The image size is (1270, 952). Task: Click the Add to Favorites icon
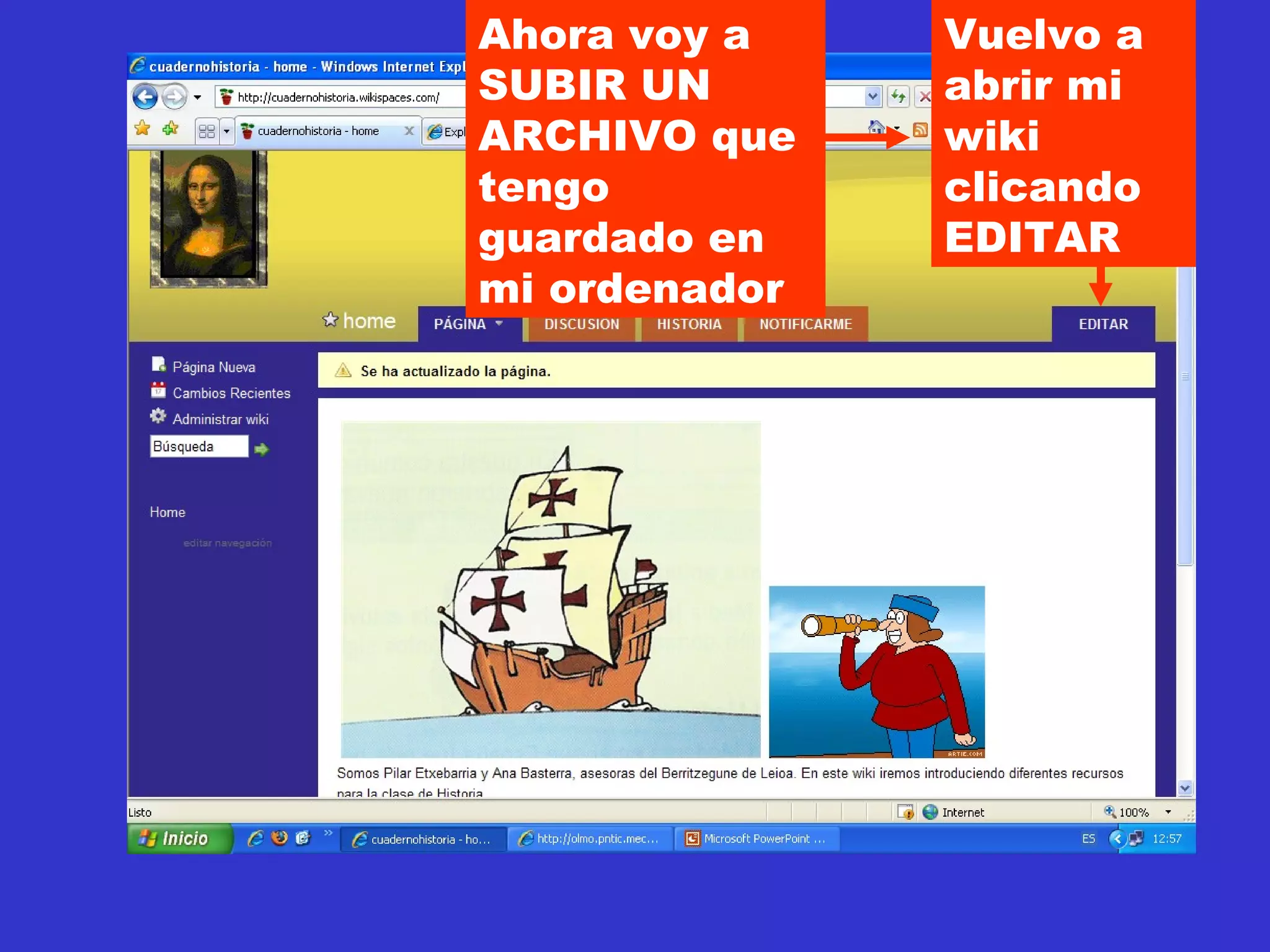tap(170, 129)
